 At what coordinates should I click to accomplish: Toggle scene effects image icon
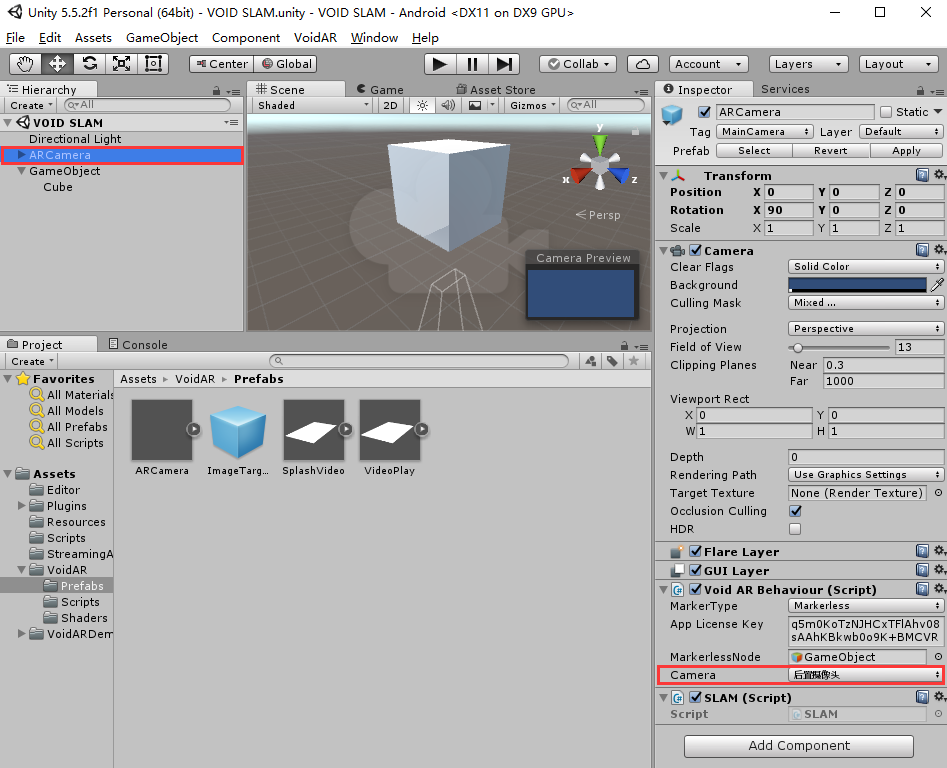click(x=475, y=106)
